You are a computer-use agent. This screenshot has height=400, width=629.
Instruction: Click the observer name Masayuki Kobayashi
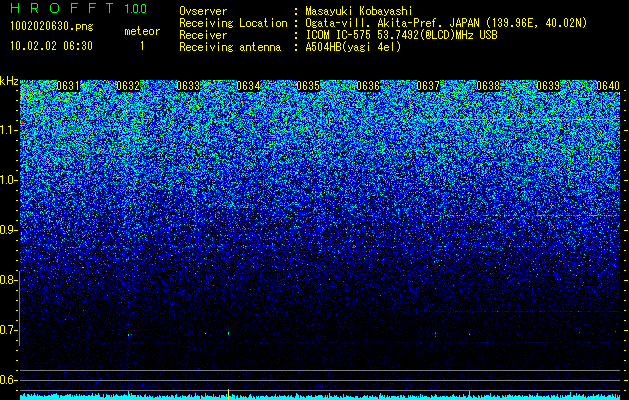(359, 11)
